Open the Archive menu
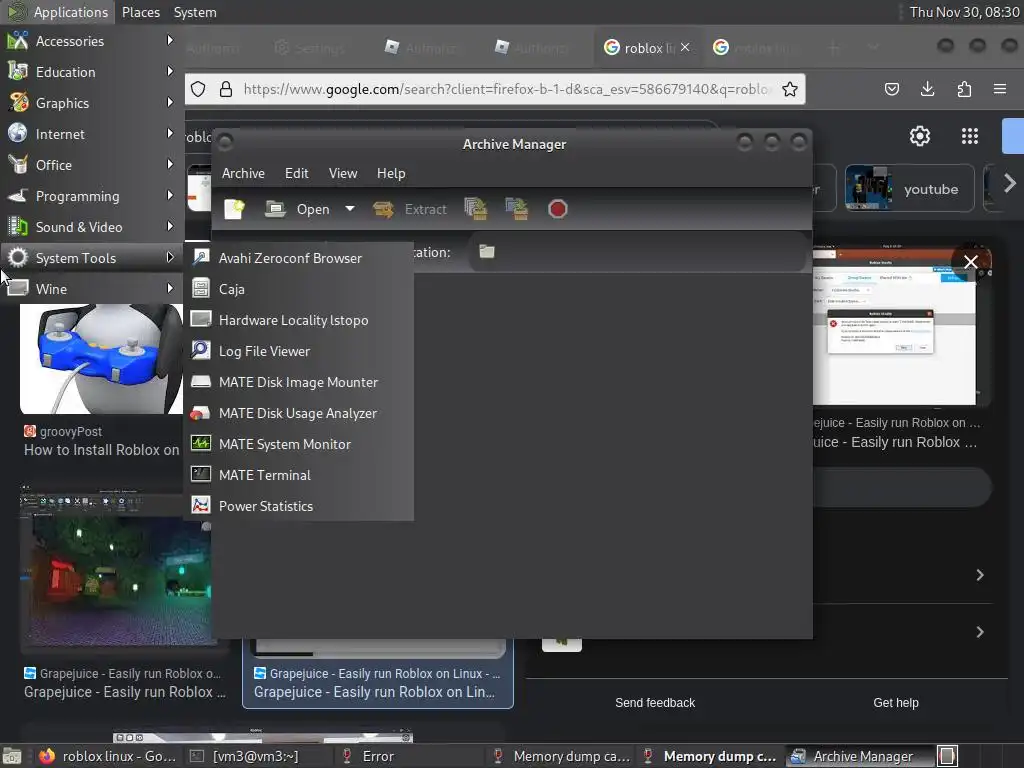This screenshot has height=768, width=1024. point(243,173)
